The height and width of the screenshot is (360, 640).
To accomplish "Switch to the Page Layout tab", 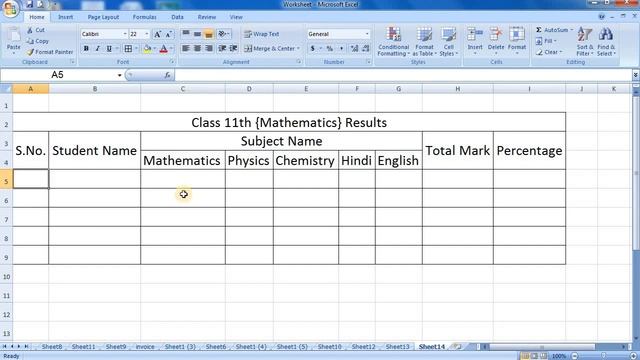I will [x=103, y=17].
